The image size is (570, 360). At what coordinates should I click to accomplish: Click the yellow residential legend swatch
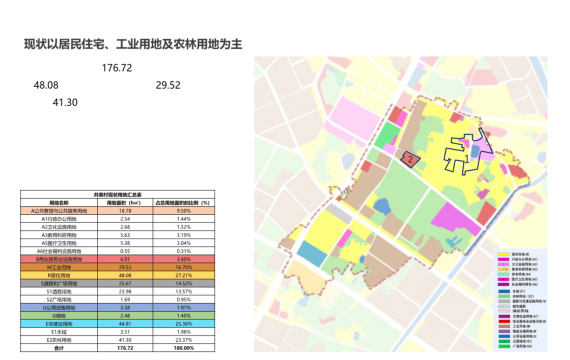pyautogui.click(x=503, y=254)
